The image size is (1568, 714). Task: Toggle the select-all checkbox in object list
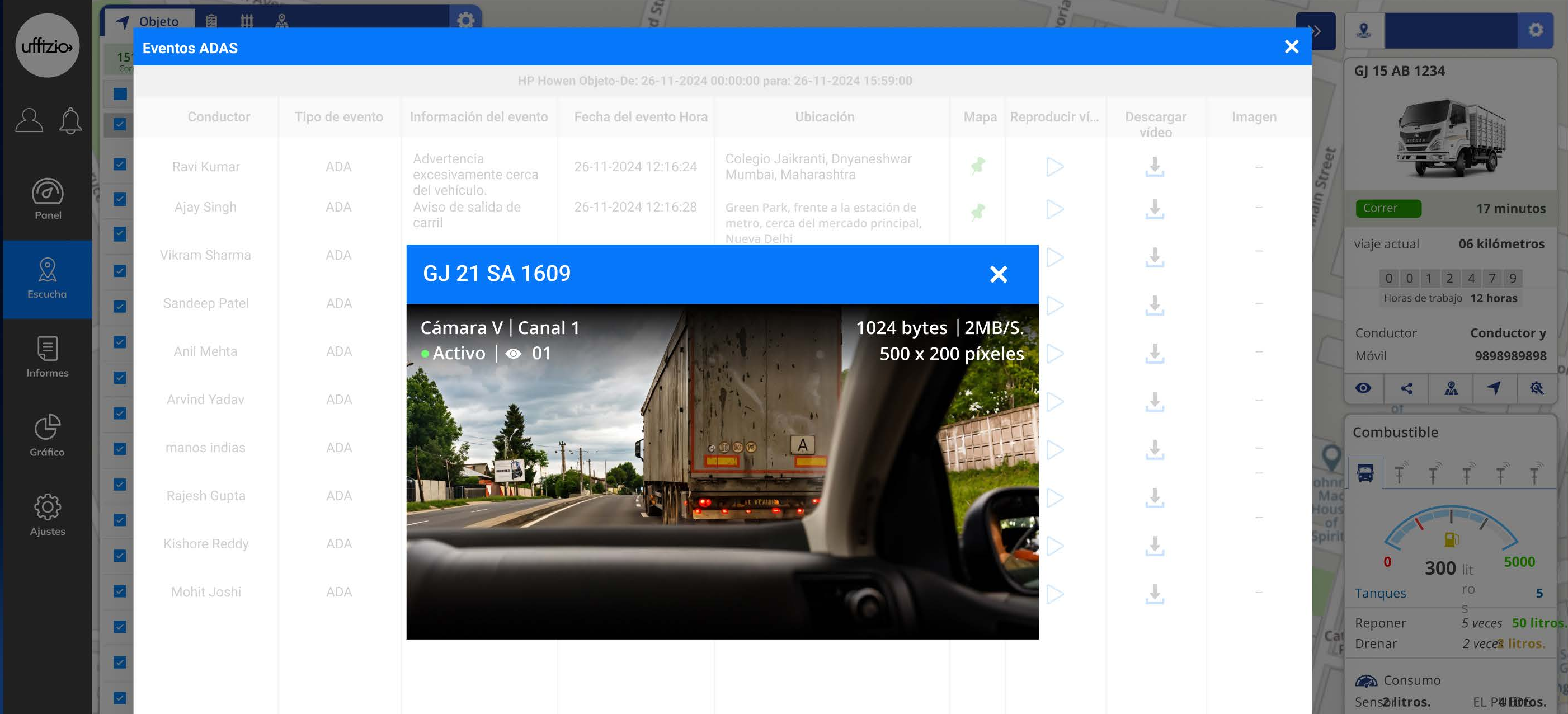pyautogui.click(x=120, y=94)
